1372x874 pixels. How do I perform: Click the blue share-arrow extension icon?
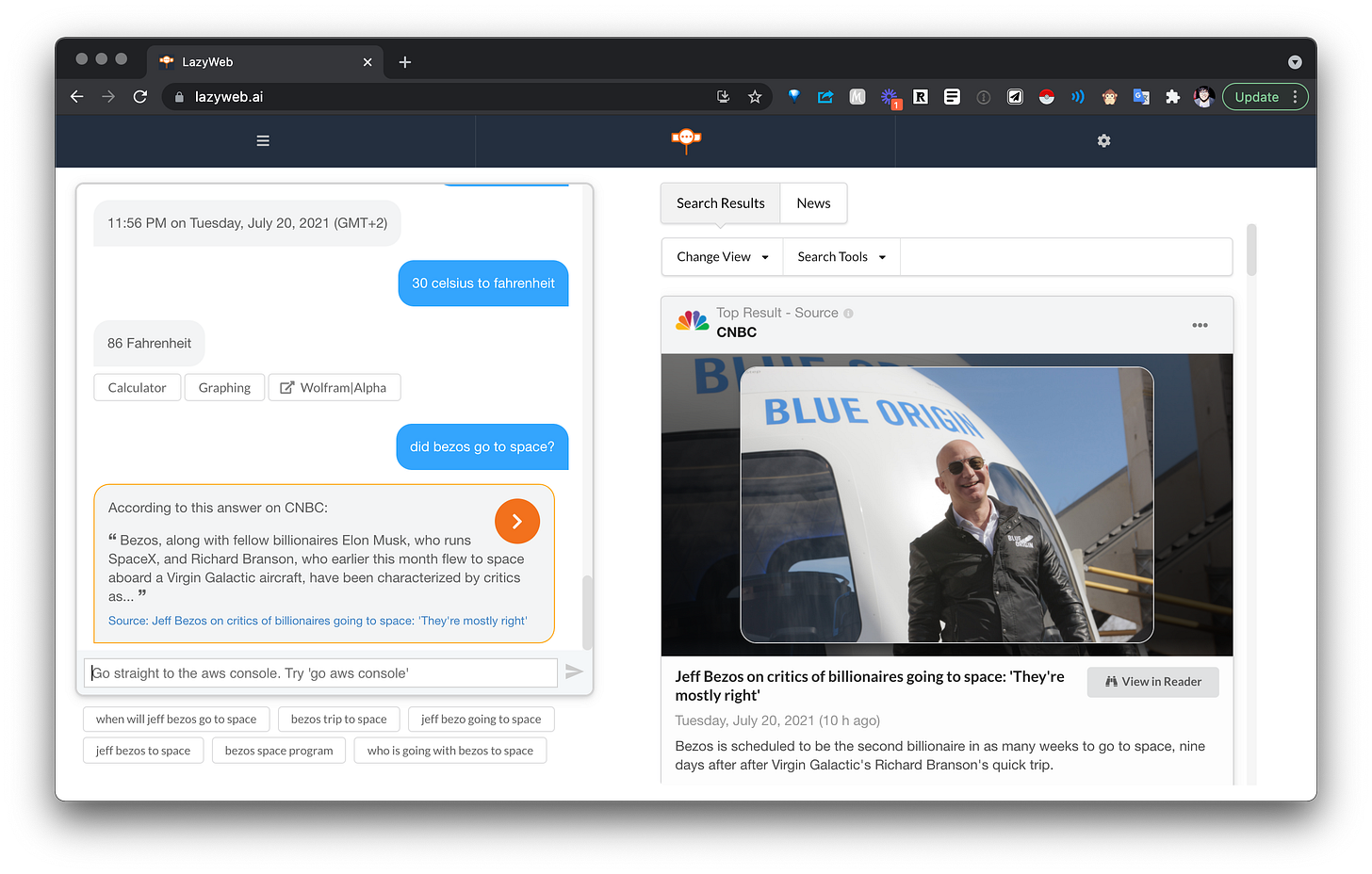coord(825,97)
